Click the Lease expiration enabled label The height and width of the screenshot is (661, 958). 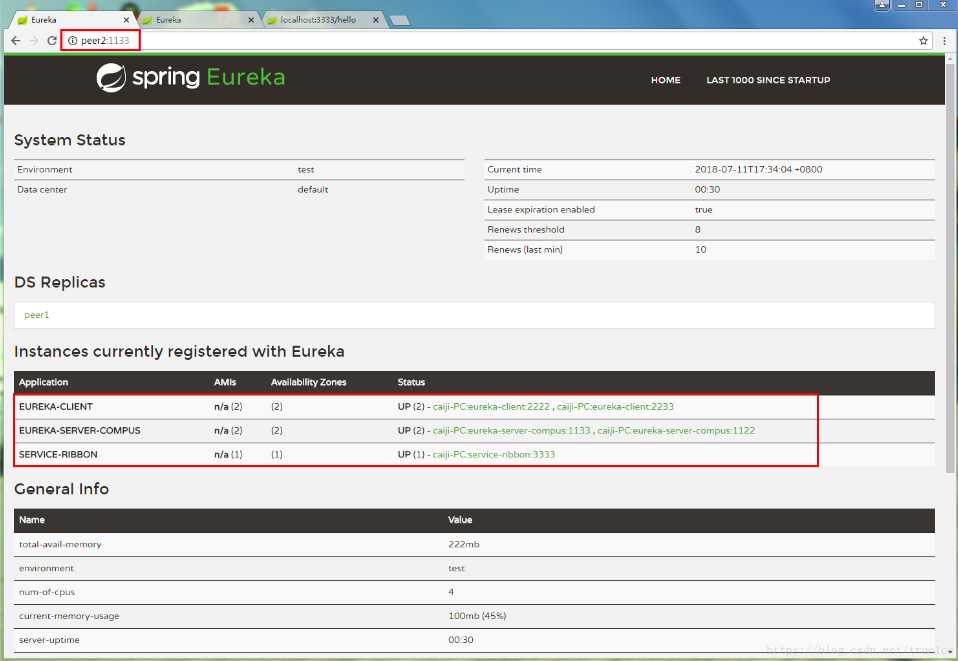[x=541, y=210]
